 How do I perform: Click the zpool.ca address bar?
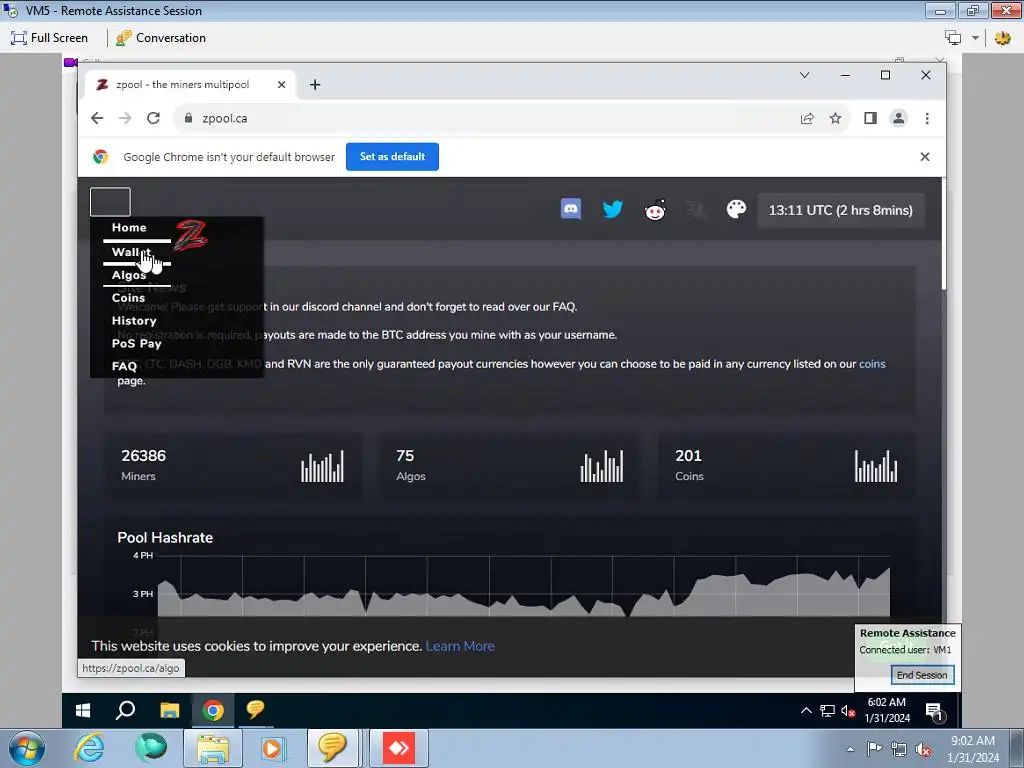tap(483, 118)
